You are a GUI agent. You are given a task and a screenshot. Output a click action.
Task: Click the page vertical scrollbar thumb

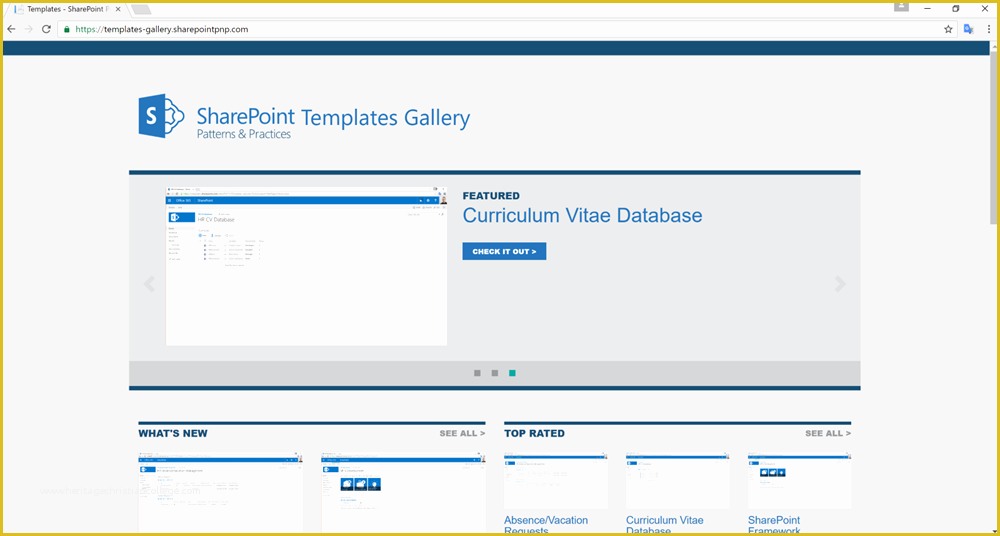click(994, 137)
